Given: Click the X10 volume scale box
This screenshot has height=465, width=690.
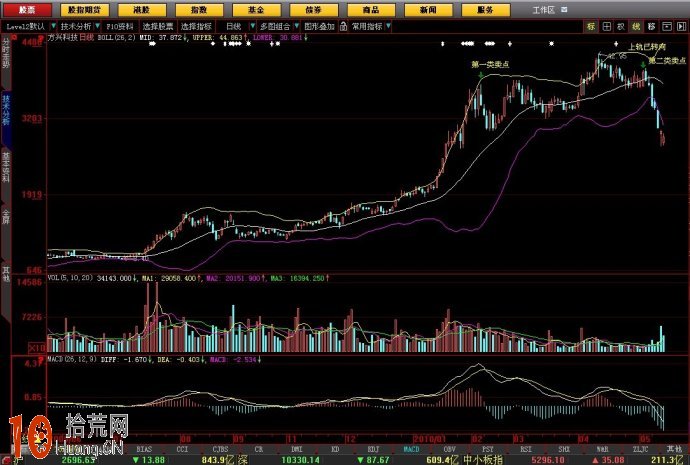Looking at the screenshot, I should pos(37,348).
